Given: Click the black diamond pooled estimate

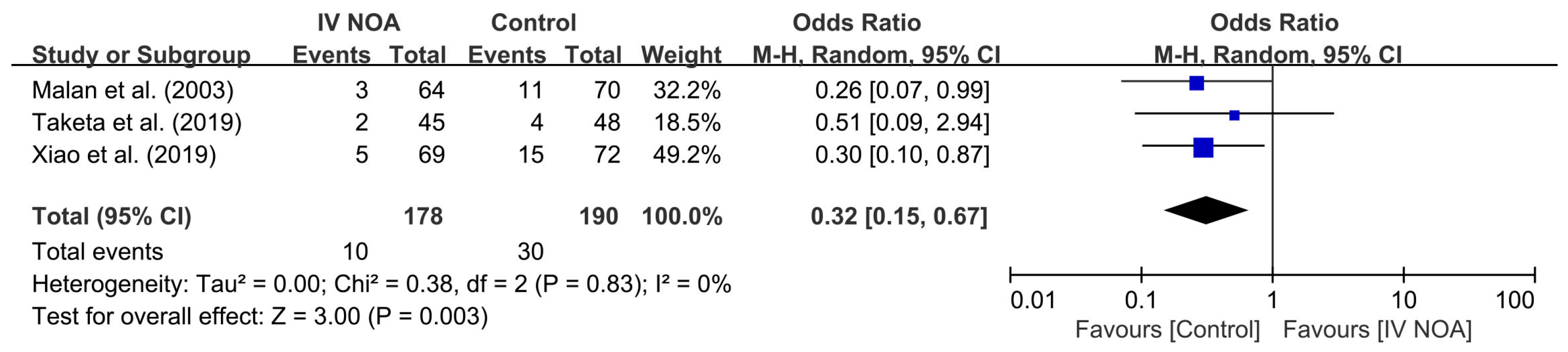Looking at the screenshot, I should pos(1206,210).
